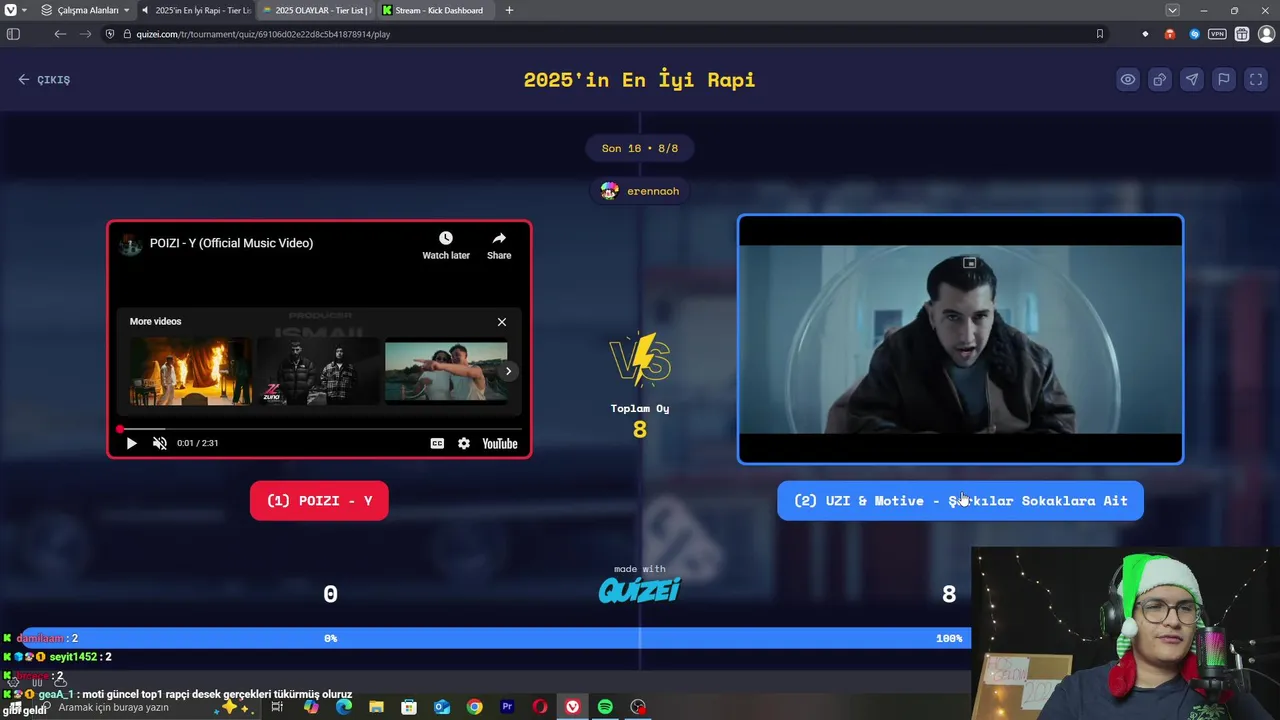Share quiz via paper plane icon
The width and height of the screenshot is (1280, 720).
pos(1192,80)
